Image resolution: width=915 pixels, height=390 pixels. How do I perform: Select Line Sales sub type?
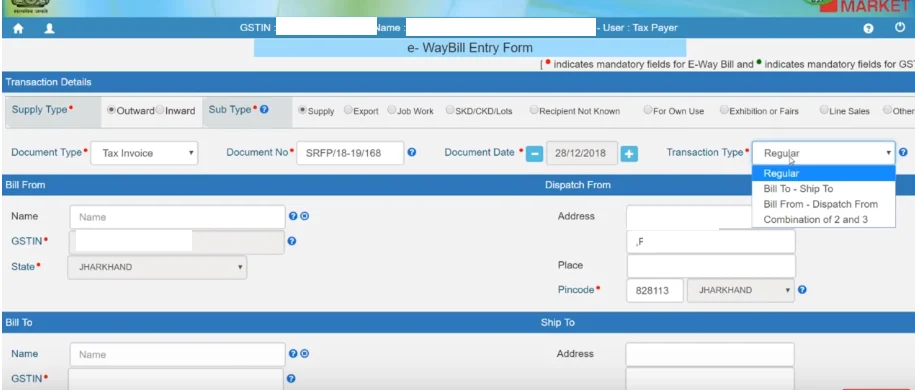pos(824,110)
